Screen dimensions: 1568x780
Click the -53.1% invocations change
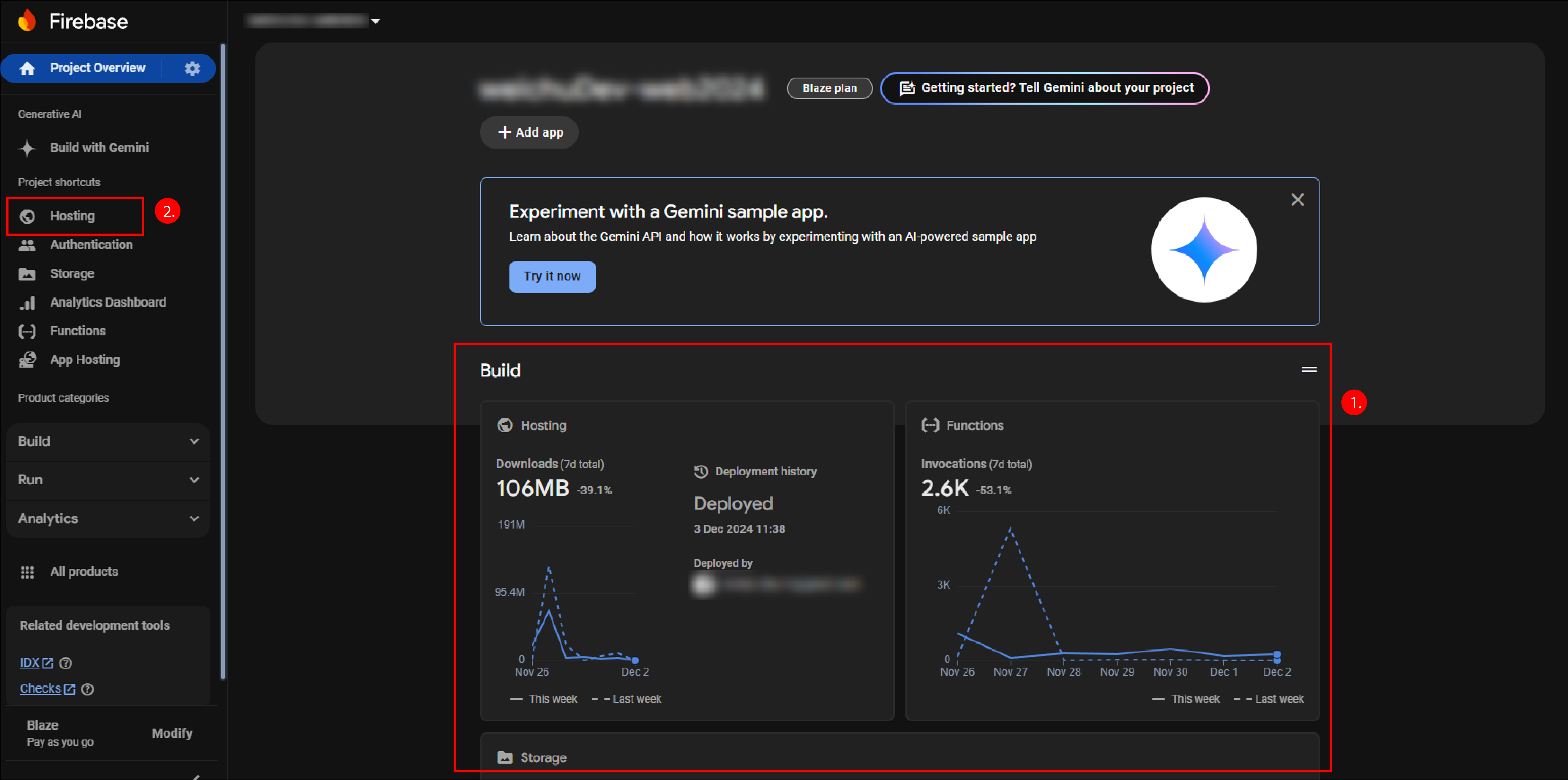coord(994,491)
